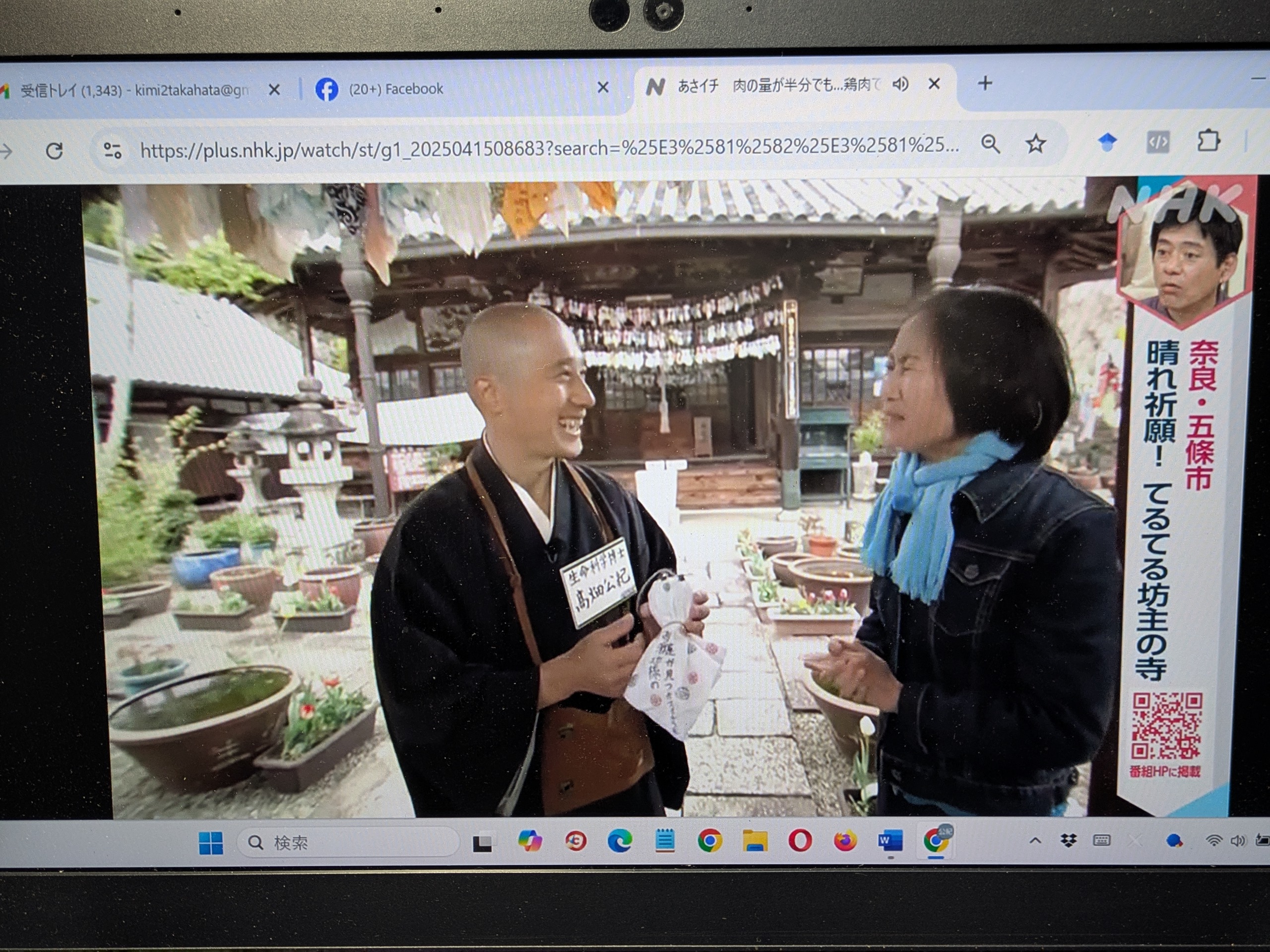Click the zoom magnifier icon in address bar
The height and width of the screenshot is (952, 1270).
click(990, 144)
